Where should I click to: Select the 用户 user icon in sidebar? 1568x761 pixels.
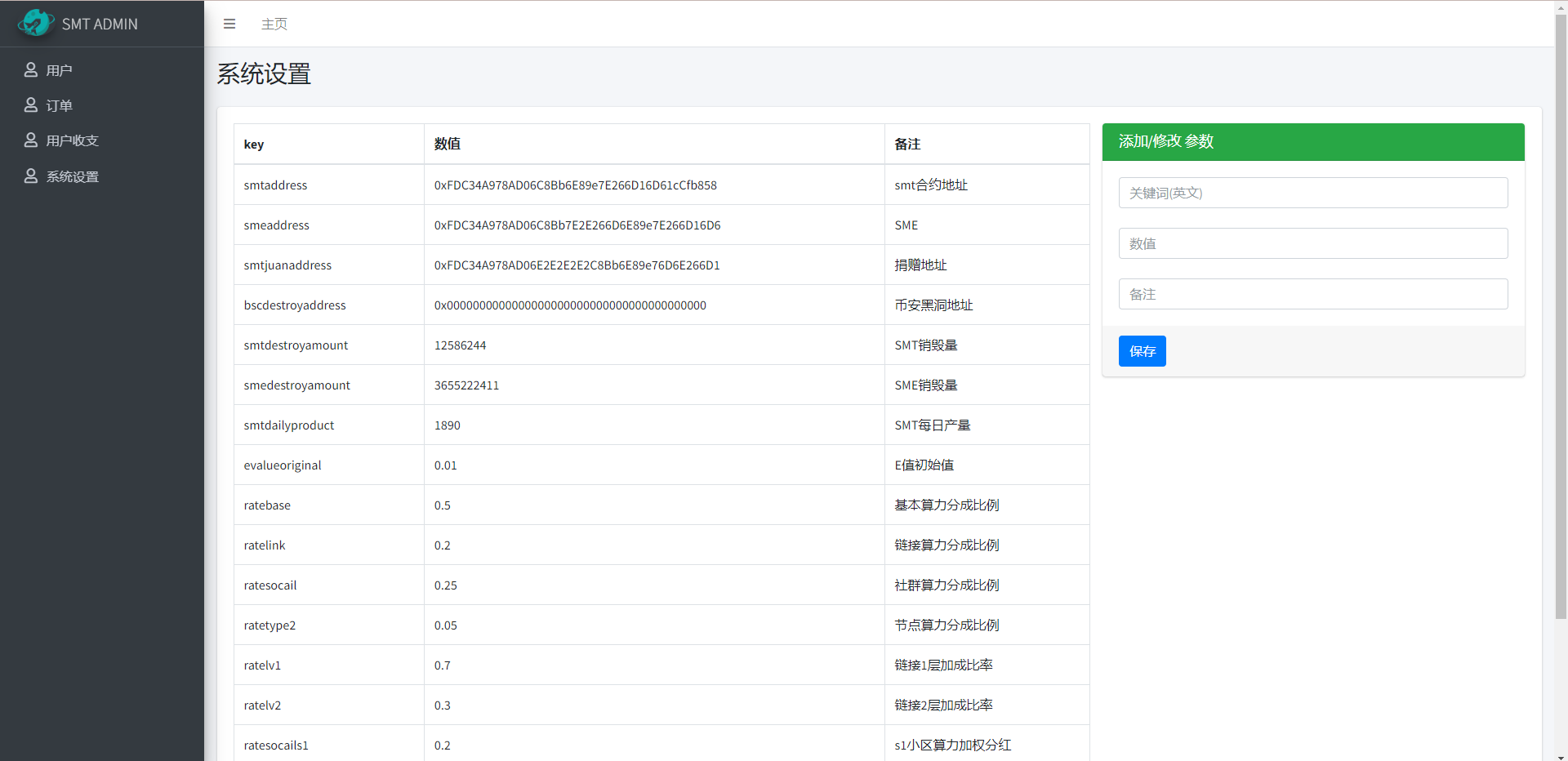click(x=31, y=69)
